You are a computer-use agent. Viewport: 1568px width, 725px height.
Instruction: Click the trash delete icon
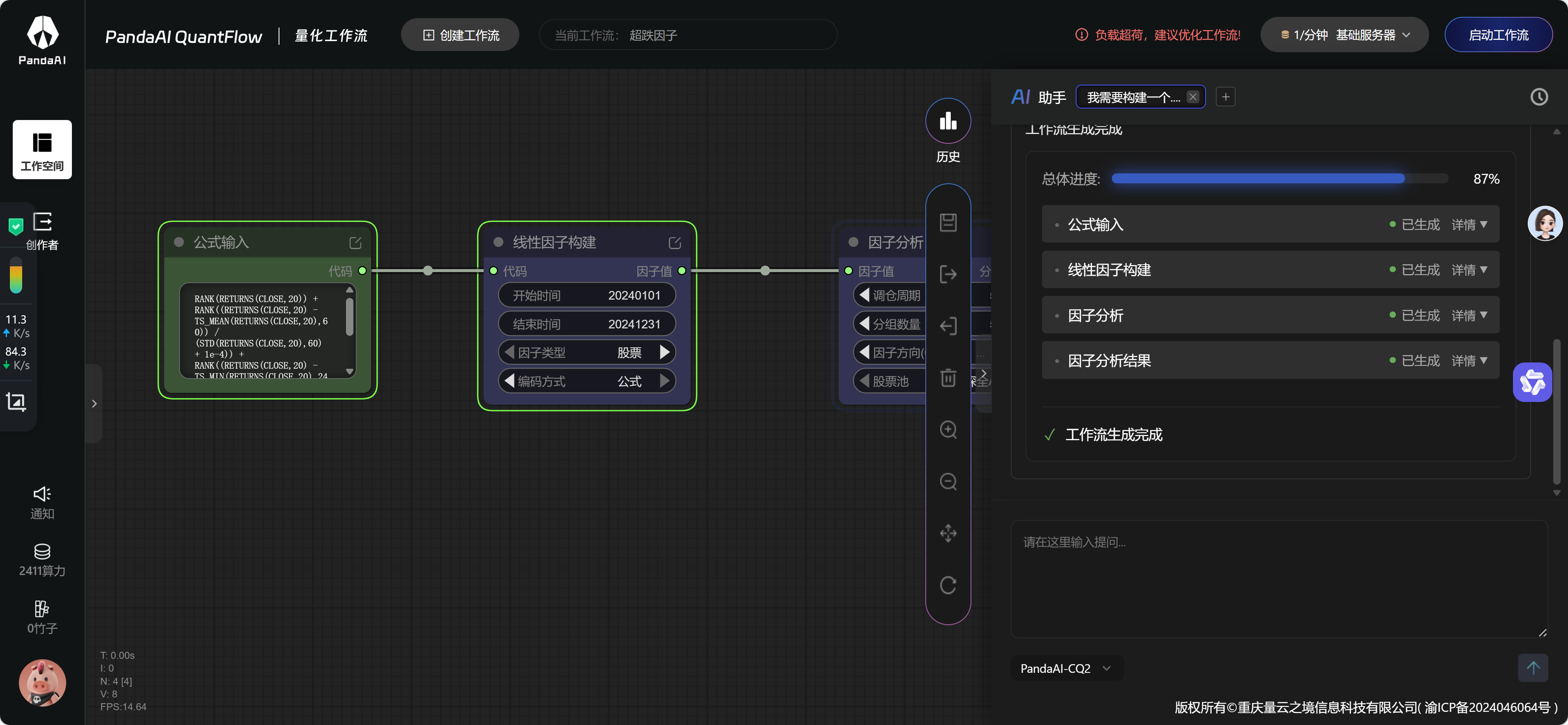[x=948, y=378]
